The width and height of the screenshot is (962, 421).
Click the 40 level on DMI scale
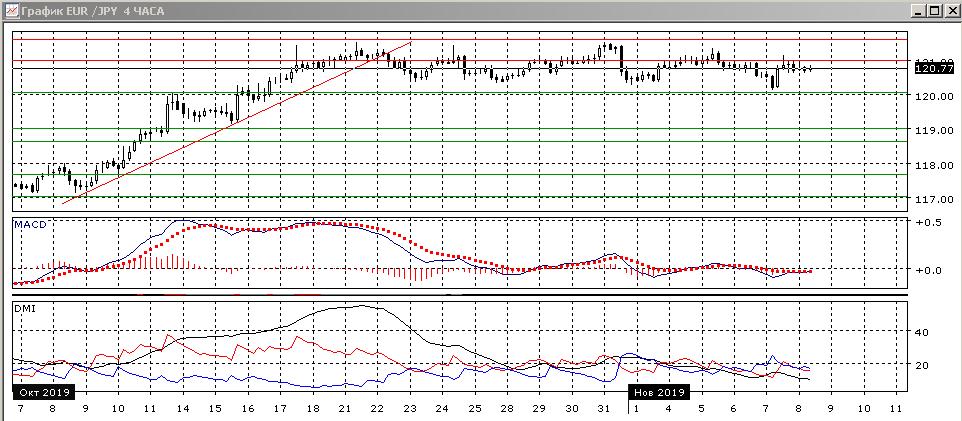point(922,333)
